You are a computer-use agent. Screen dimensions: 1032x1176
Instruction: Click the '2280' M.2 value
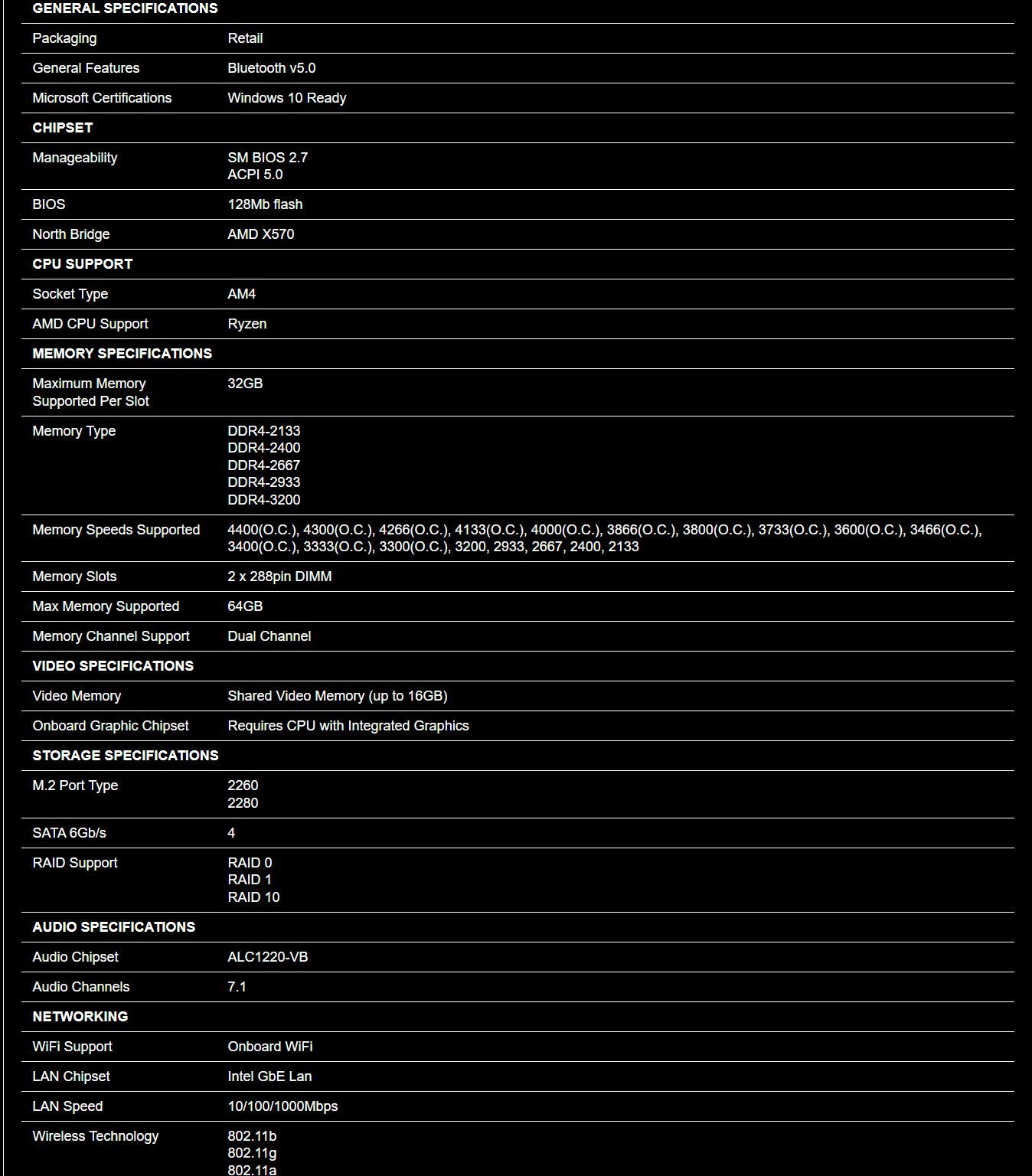(243, 803)
